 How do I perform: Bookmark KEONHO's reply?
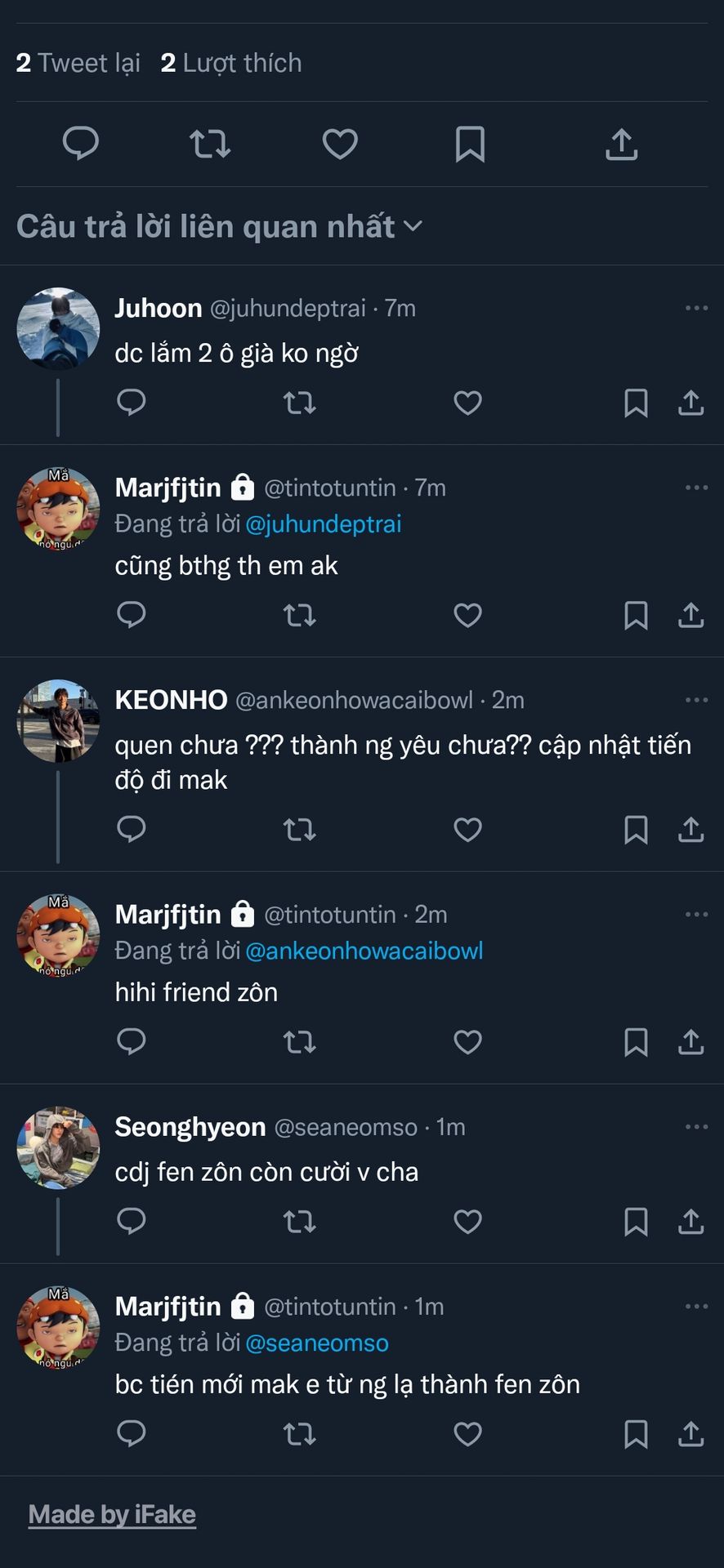tap(636, 830)
